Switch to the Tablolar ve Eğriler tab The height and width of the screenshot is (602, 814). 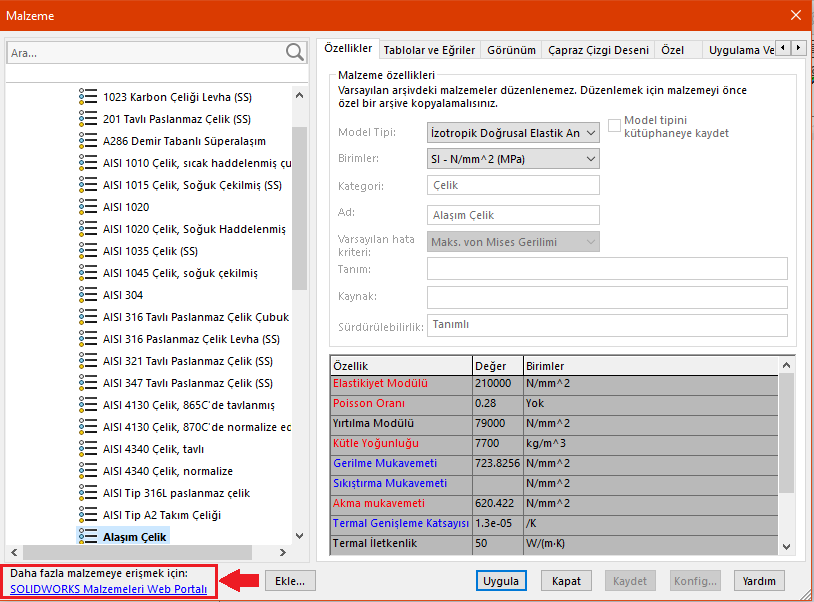click(x=430, y=49)
